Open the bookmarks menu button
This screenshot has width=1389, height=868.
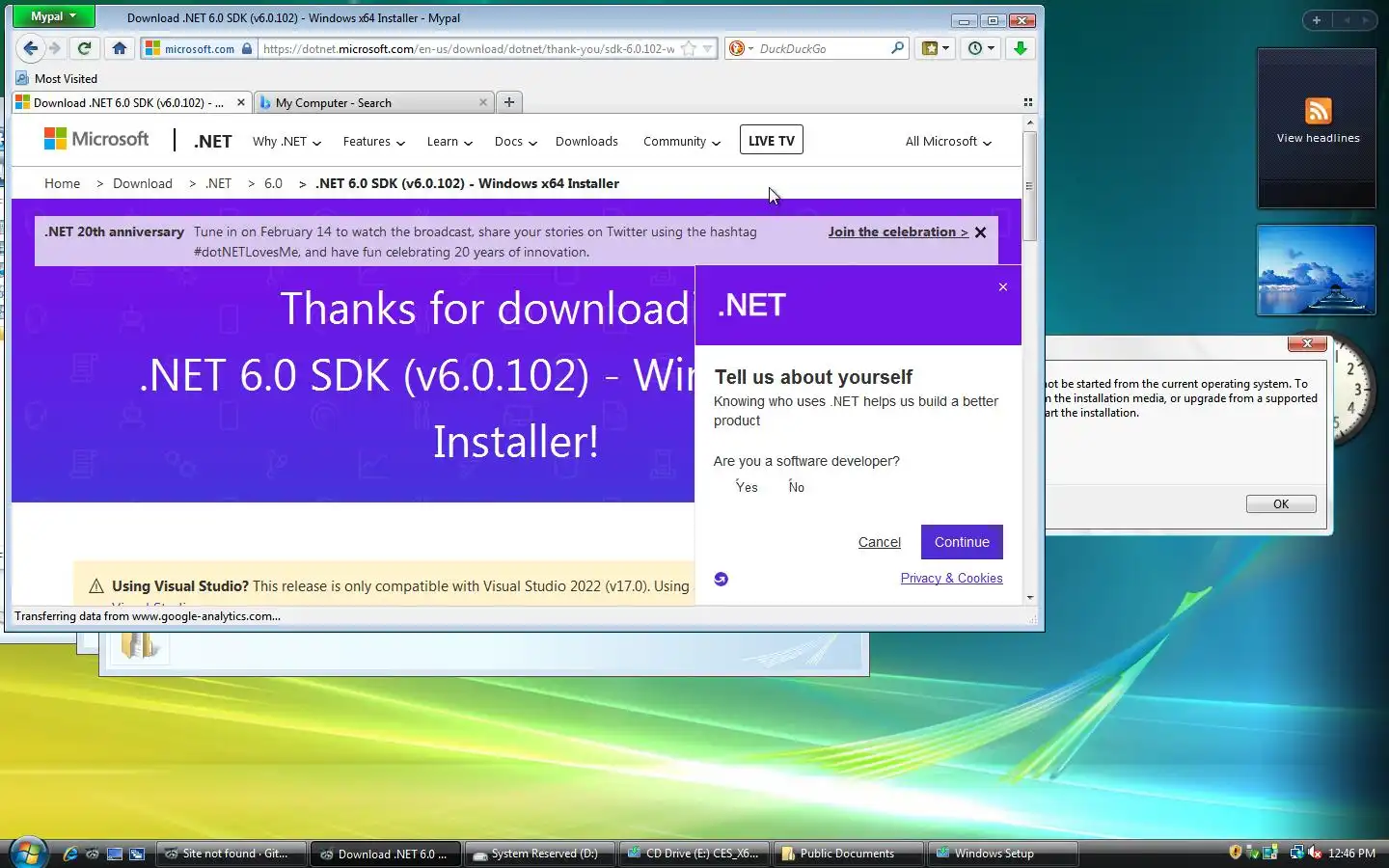(936, 48)
